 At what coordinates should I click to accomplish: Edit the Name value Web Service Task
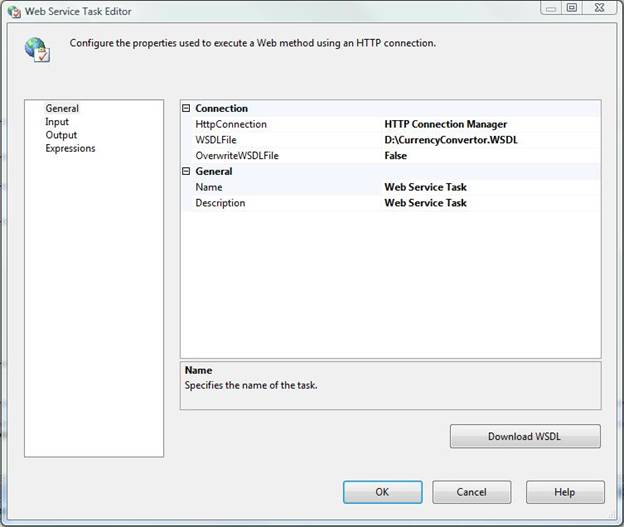425,187
